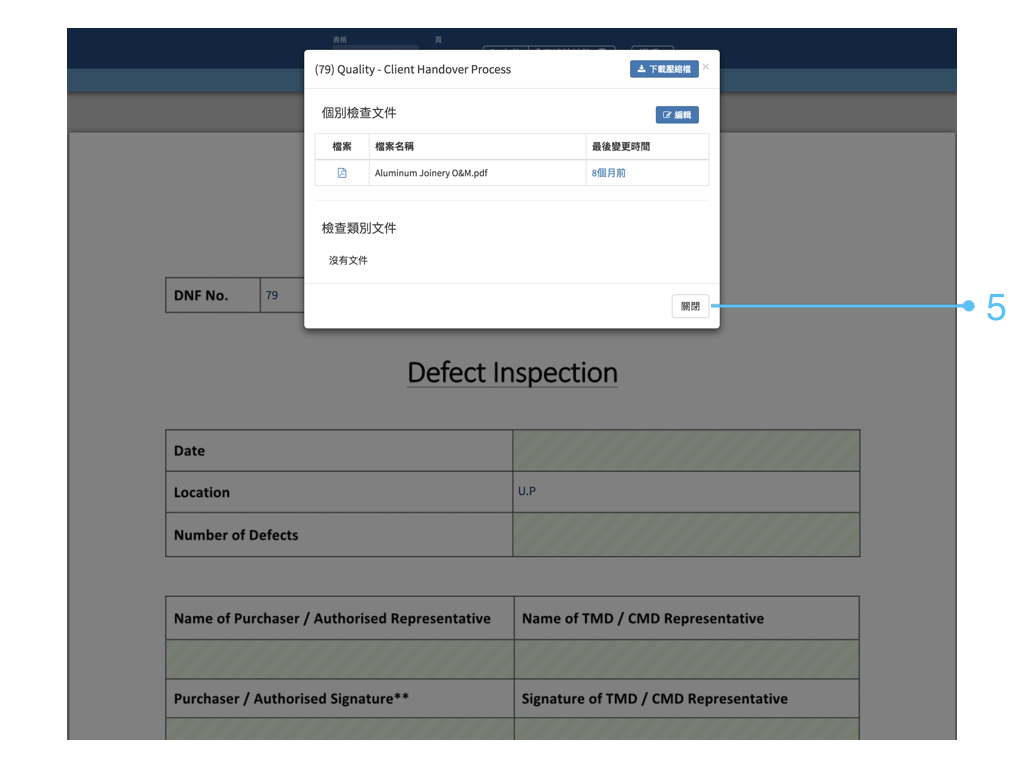
Task: Fill in Name of Purchaser field
Action: [x=340, y=659]
